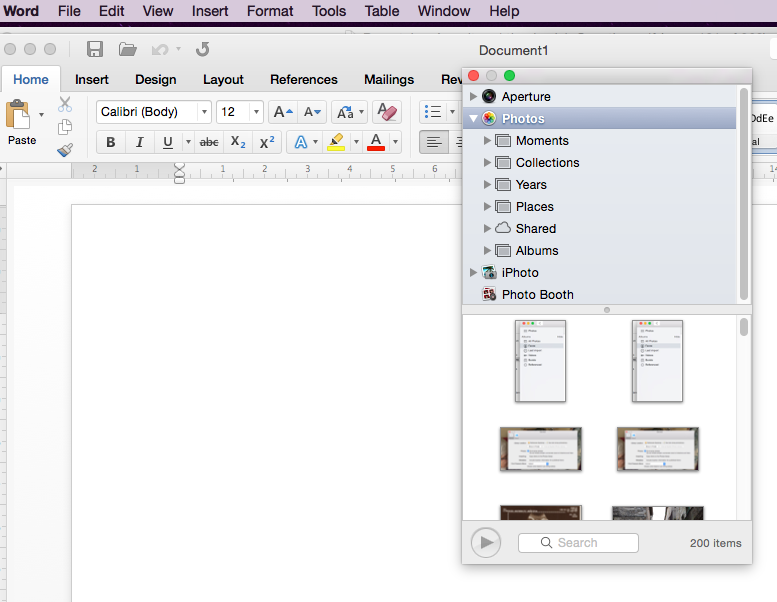
Task: Toggle strikethrough formatting
Action: [209, 142]
